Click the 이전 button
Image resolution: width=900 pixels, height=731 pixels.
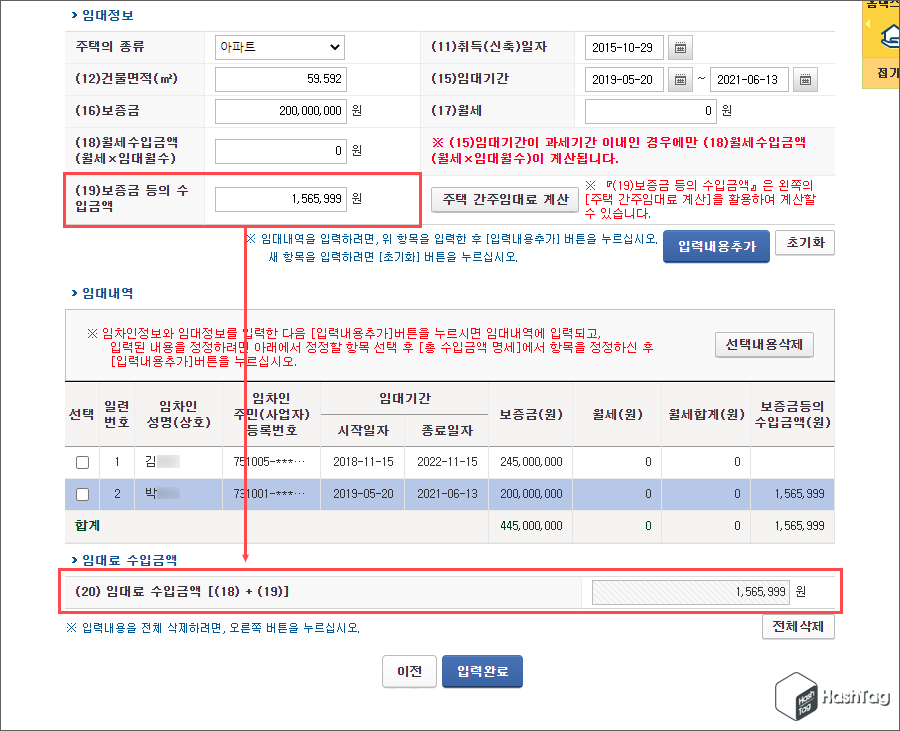[x=409, y=671]
